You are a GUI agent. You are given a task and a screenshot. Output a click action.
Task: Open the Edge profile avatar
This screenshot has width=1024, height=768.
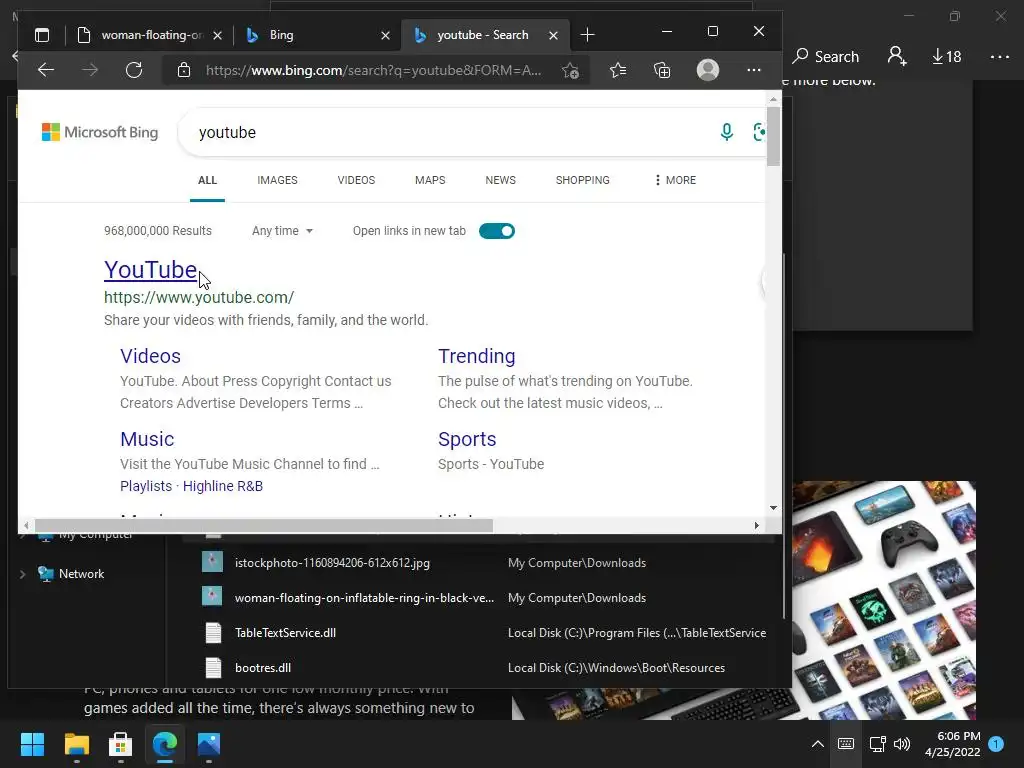coord(708,70)
